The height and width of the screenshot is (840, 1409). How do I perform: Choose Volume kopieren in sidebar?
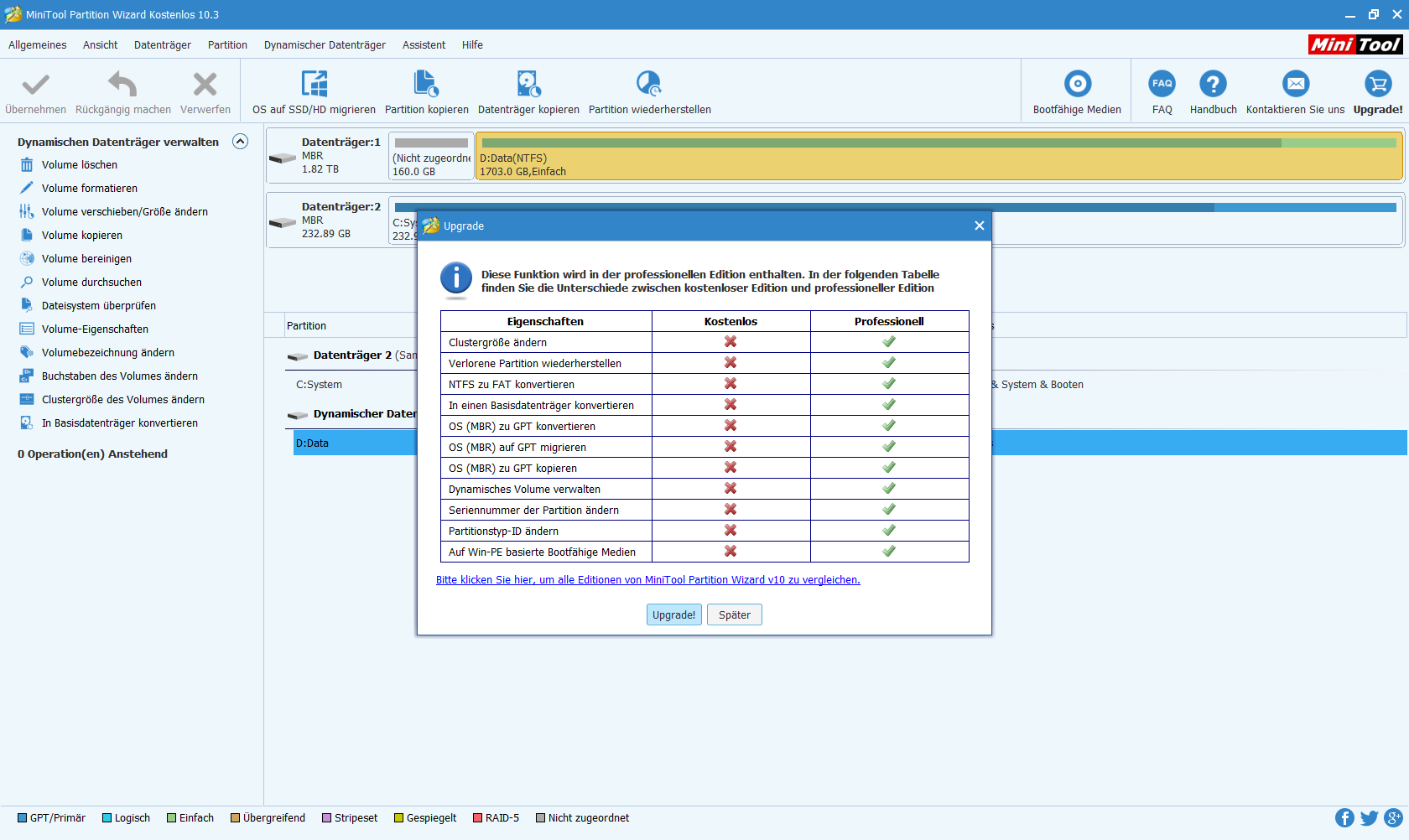[x=82, y=236]
